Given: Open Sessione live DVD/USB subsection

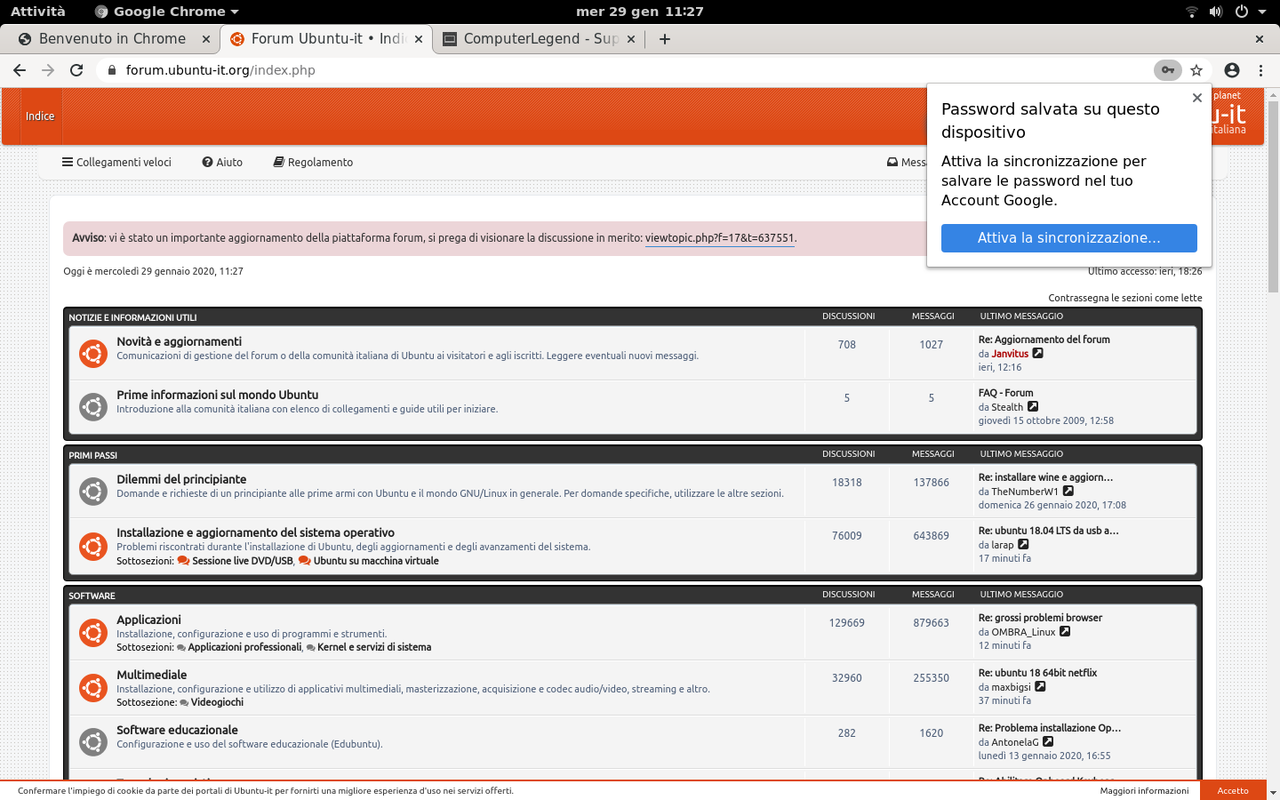Looking at the screenshot, I should tap(243, 561).
